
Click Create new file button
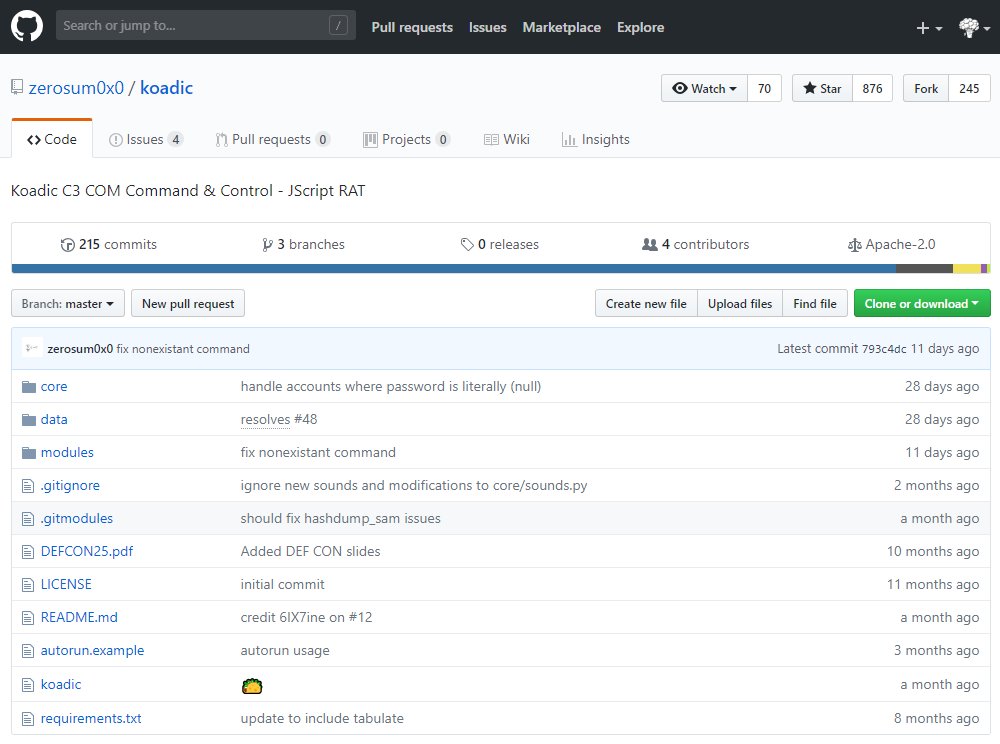(x=646, y=303)
